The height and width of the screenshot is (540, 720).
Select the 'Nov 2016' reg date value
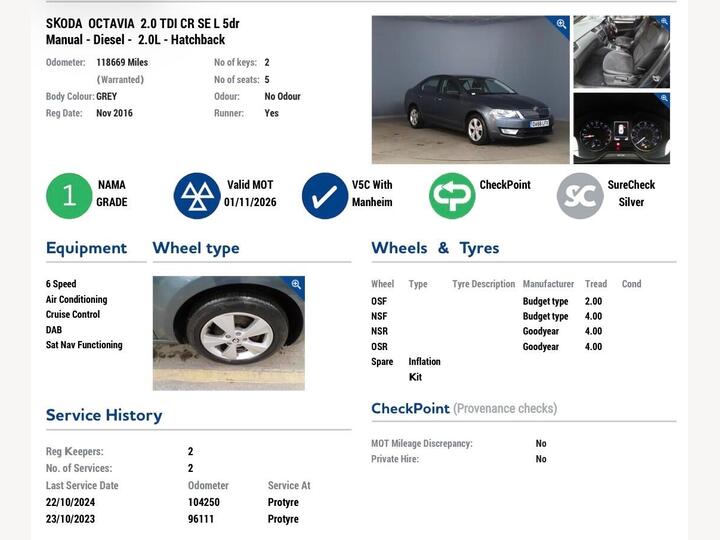pos(114,113)
